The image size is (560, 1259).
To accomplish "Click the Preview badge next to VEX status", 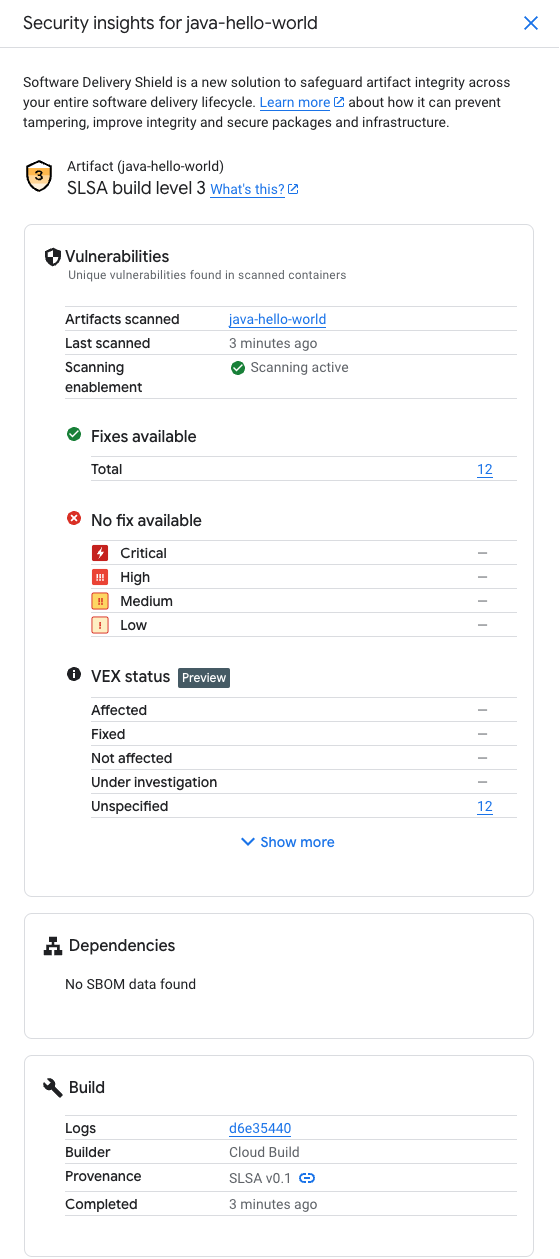I will (x=204, y=677).
